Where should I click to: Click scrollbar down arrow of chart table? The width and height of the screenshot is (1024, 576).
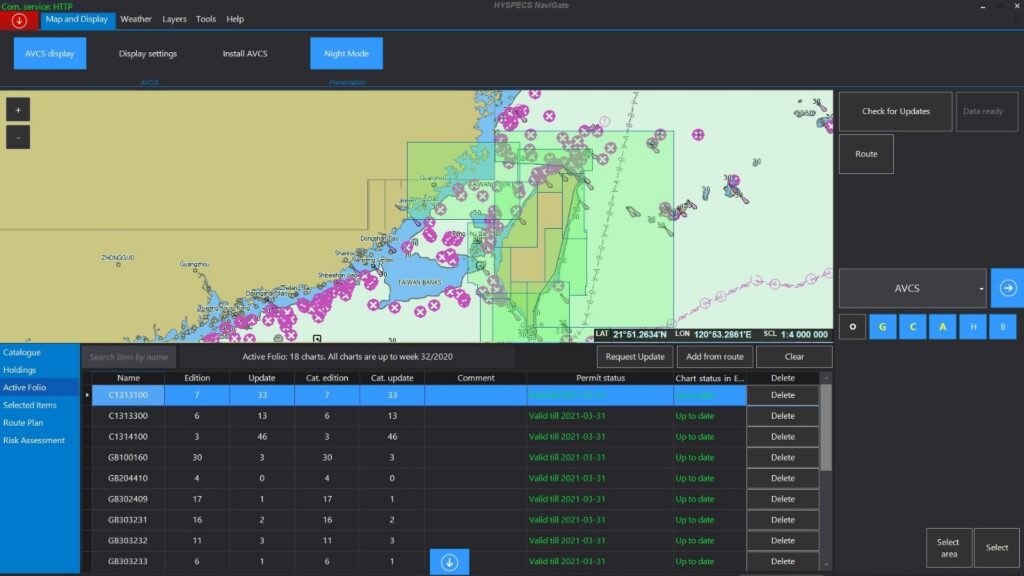tap(826, 564)
